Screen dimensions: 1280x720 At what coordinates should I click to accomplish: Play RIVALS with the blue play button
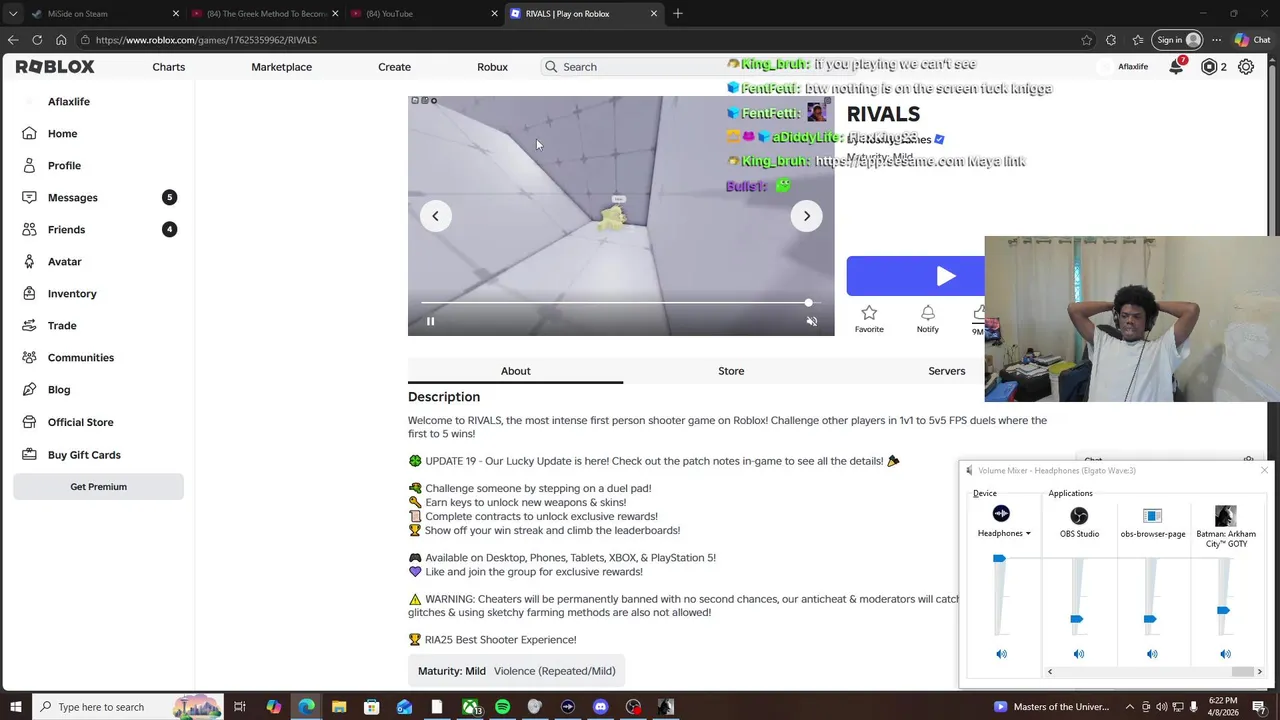click(915, 276)
